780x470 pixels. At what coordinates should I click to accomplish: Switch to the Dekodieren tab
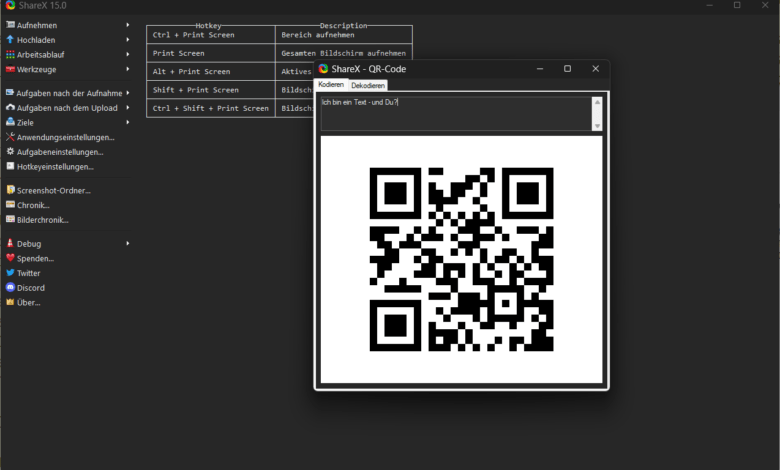click(368, 86)
